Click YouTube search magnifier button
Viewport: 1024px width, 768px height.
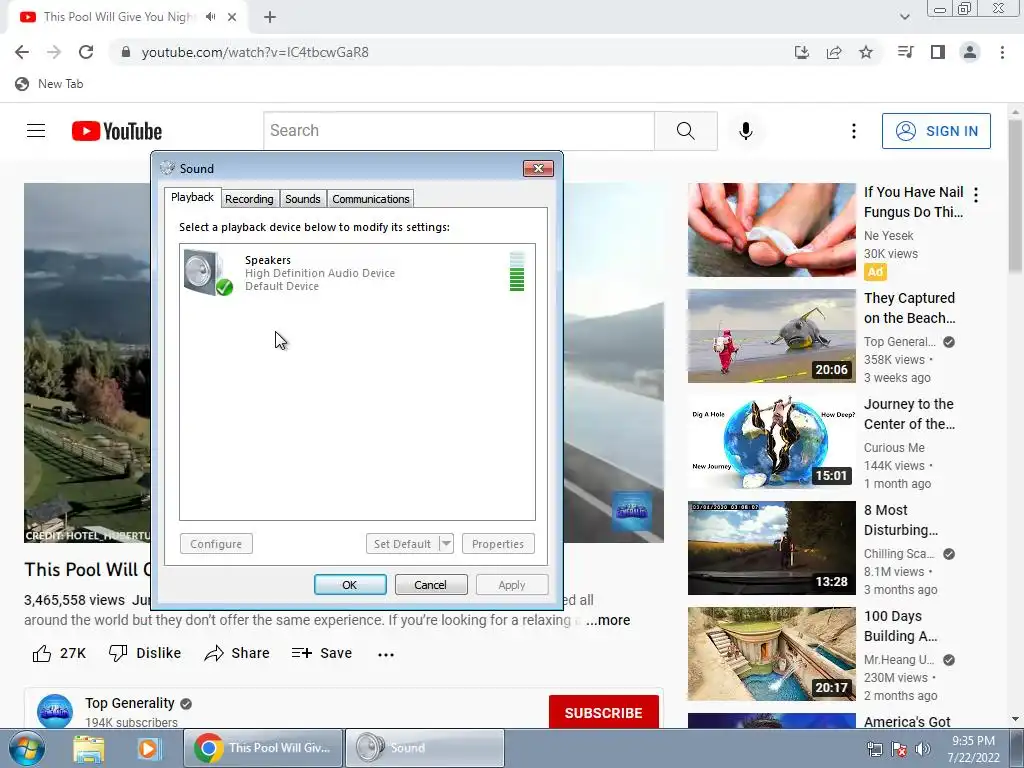click(686, 131)
